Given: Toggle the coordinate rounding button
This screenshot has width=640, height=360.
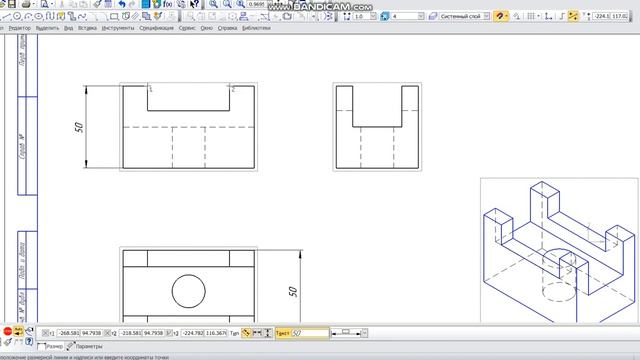Looking at the screenshot, I should pos(573,16).
